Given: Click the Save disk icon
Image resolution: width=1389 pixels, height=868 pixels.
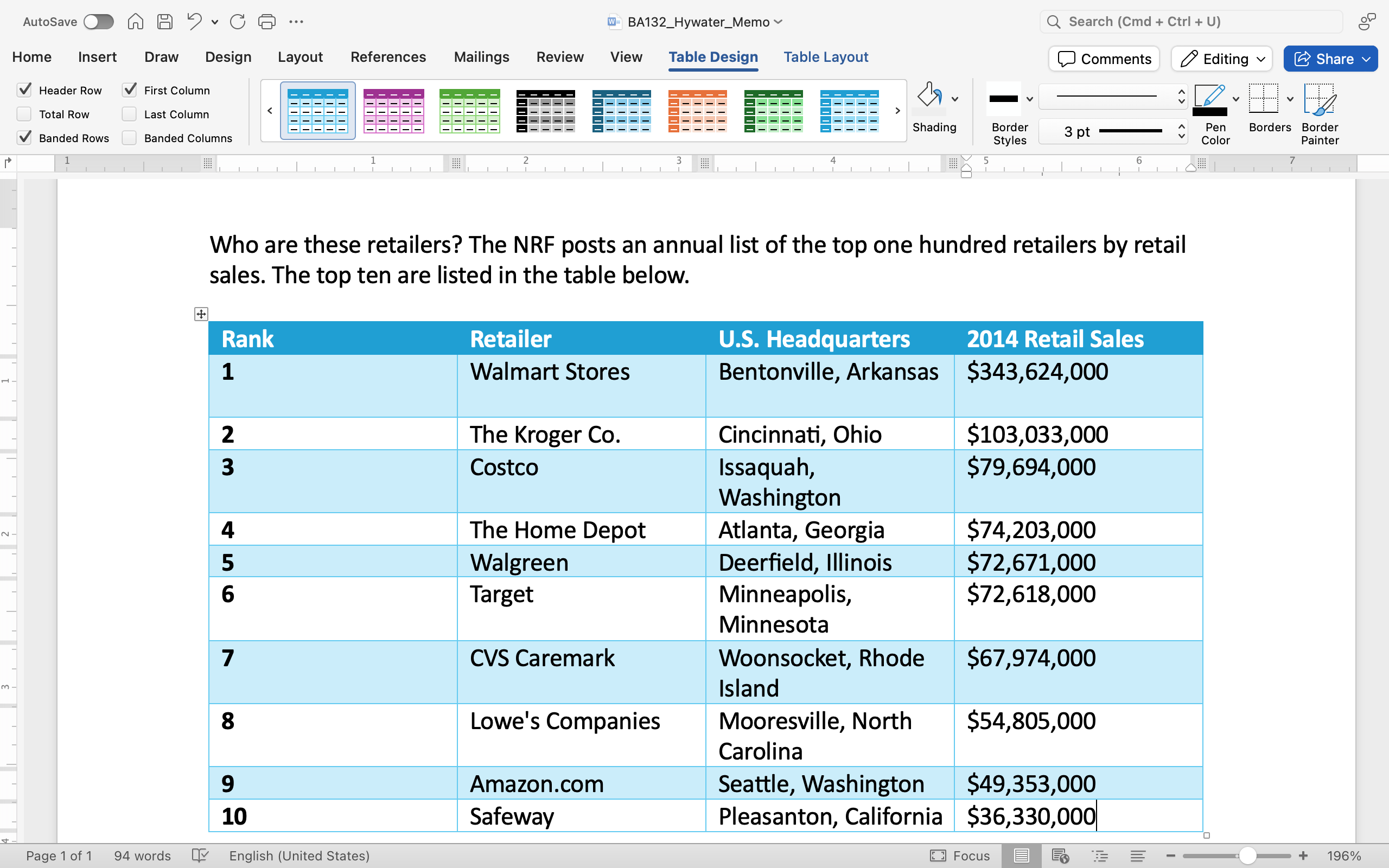Looking at the screenshot, I should (x=165, y=22).
